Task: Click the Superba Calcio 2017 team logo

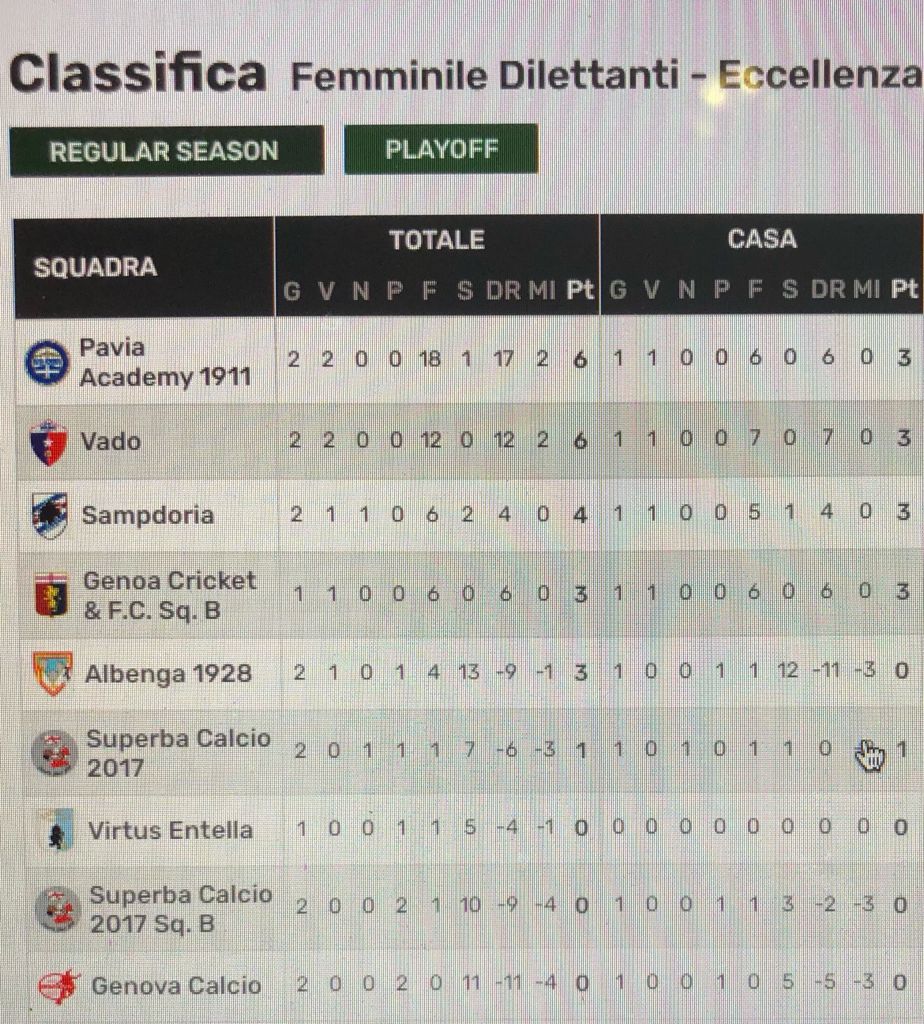Action: point(54,753)
